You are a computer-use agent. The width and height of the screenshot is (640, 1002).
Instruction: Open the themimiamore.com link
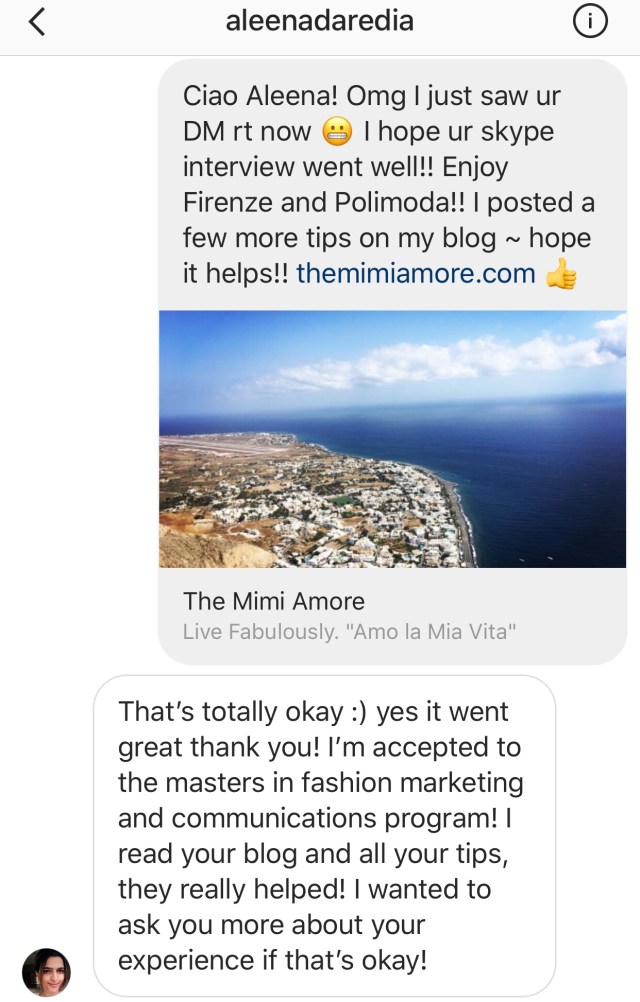(416, 273)
